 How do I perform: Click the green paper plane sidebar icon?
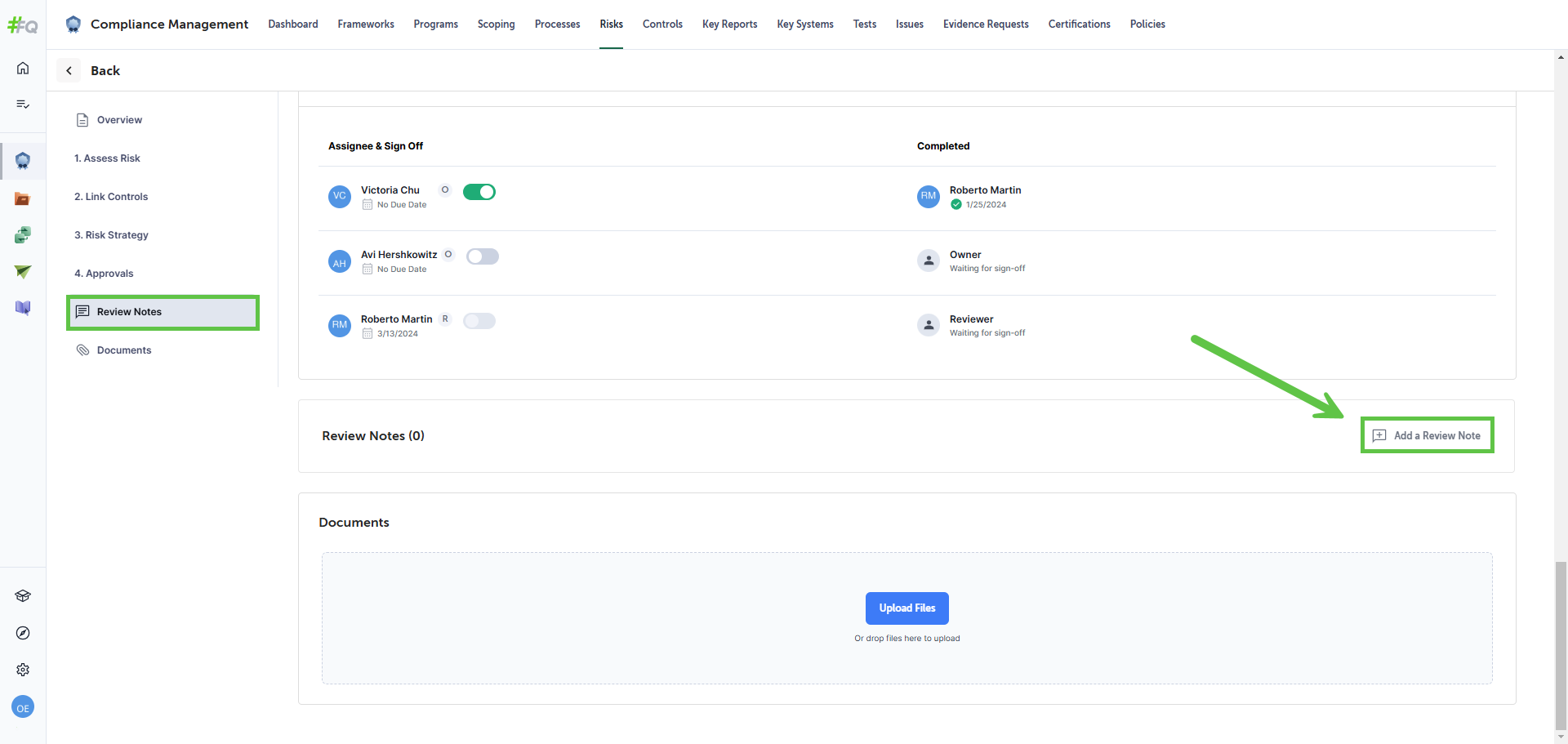[x=23, y=271]
